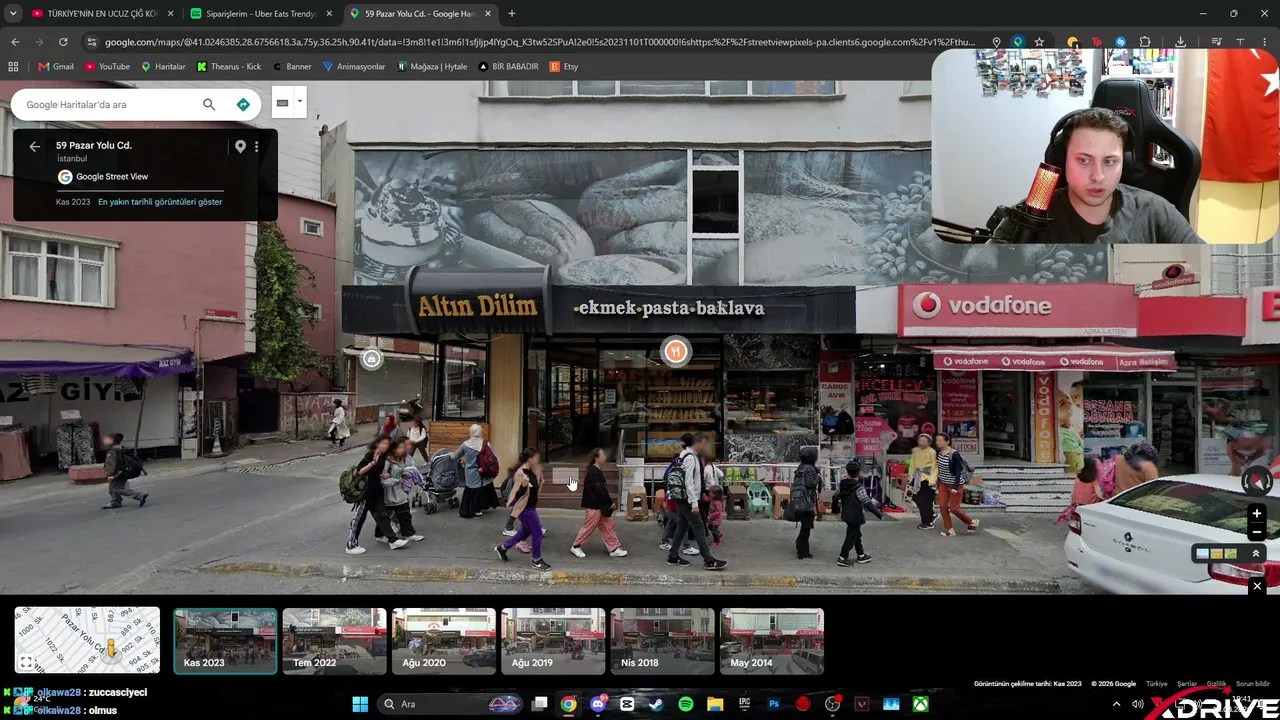Screen dimensions: 1280x720
Task: Open the Google apps grid in bookmarks bar
Action: pyautogui.click(x=13, y=67)
